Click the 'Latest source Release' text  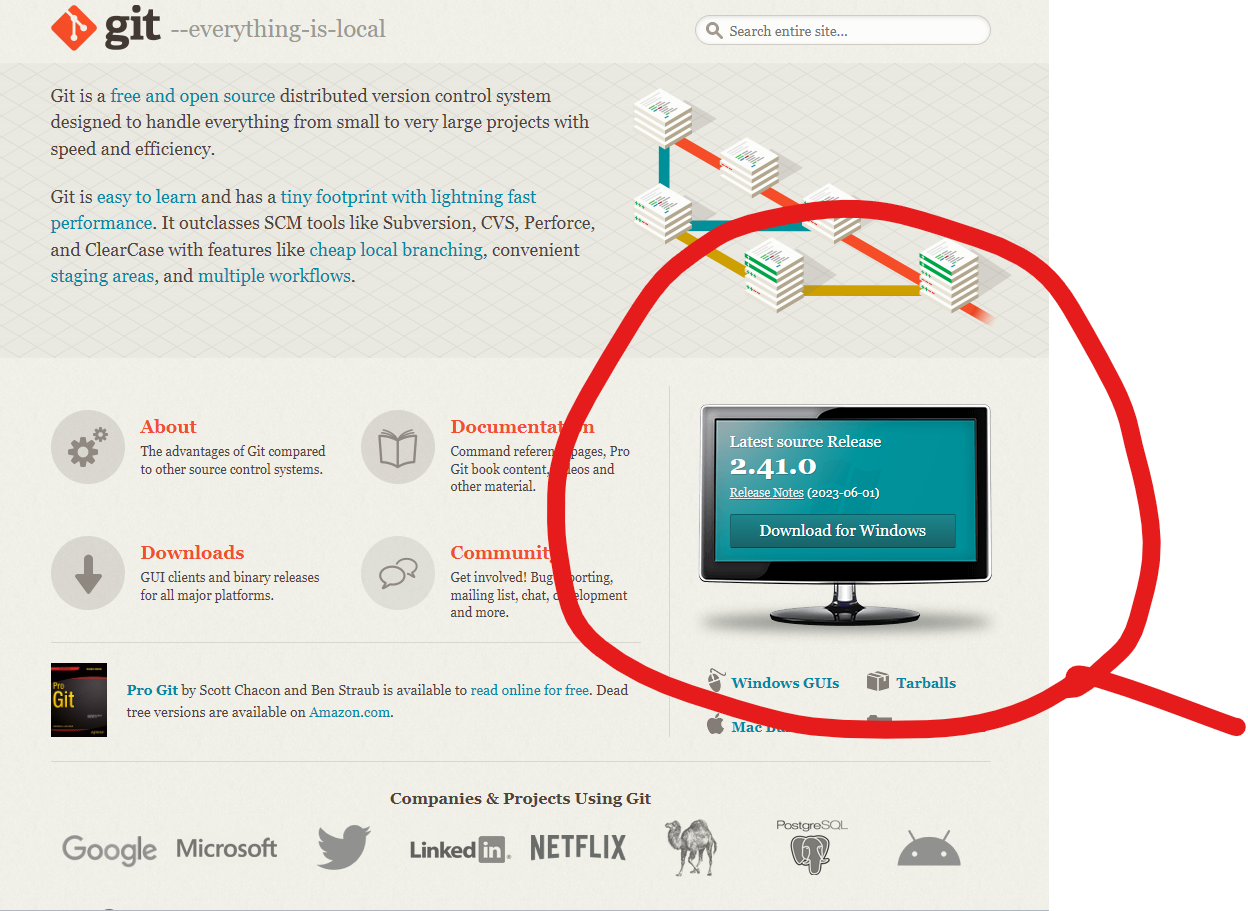pyautogui.click(x=805, y=441)
